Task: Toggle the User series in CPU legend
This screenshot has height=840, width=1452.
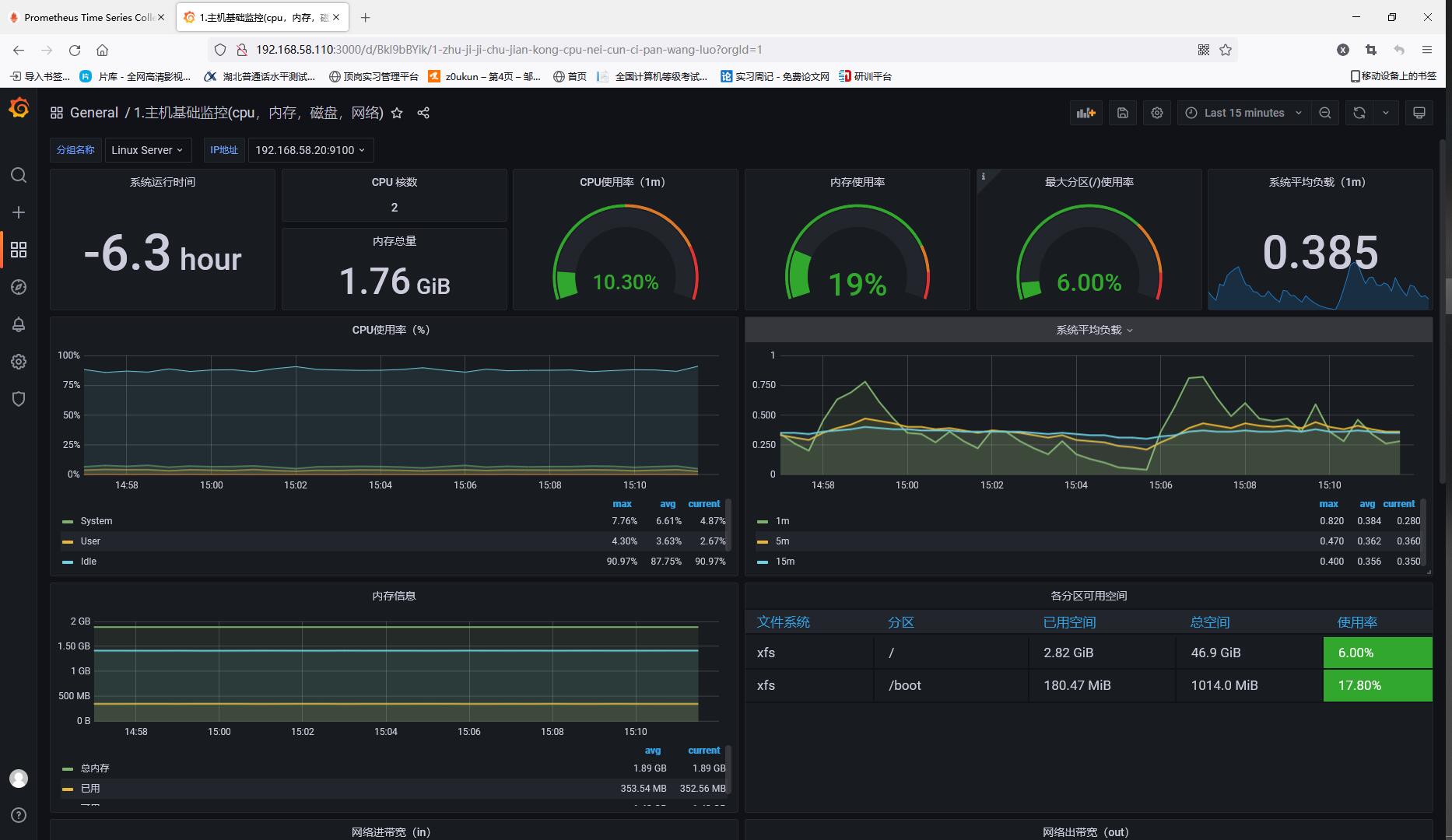Action: (x=90, y=541)
